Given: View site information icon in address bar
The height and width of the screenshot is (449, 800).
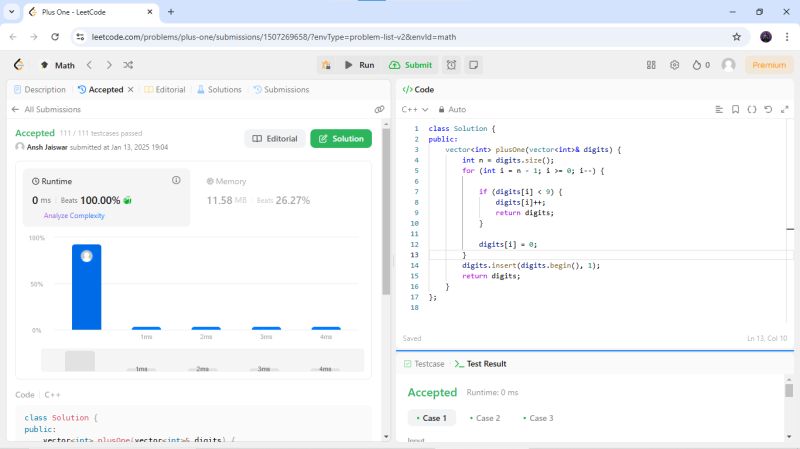Looking at the screenshot, I should pos(80,37).
